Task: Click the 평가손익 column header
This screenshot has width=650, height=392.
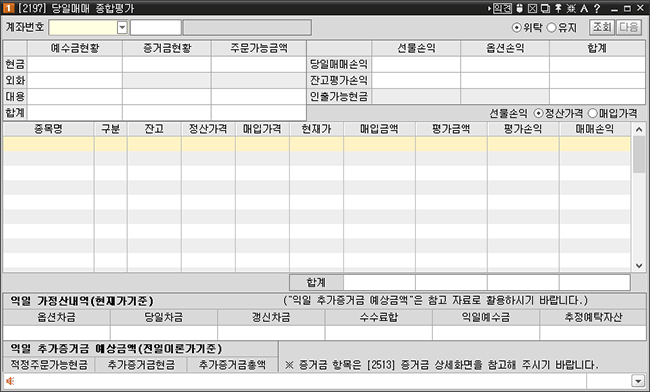Action: coord(523,129)
